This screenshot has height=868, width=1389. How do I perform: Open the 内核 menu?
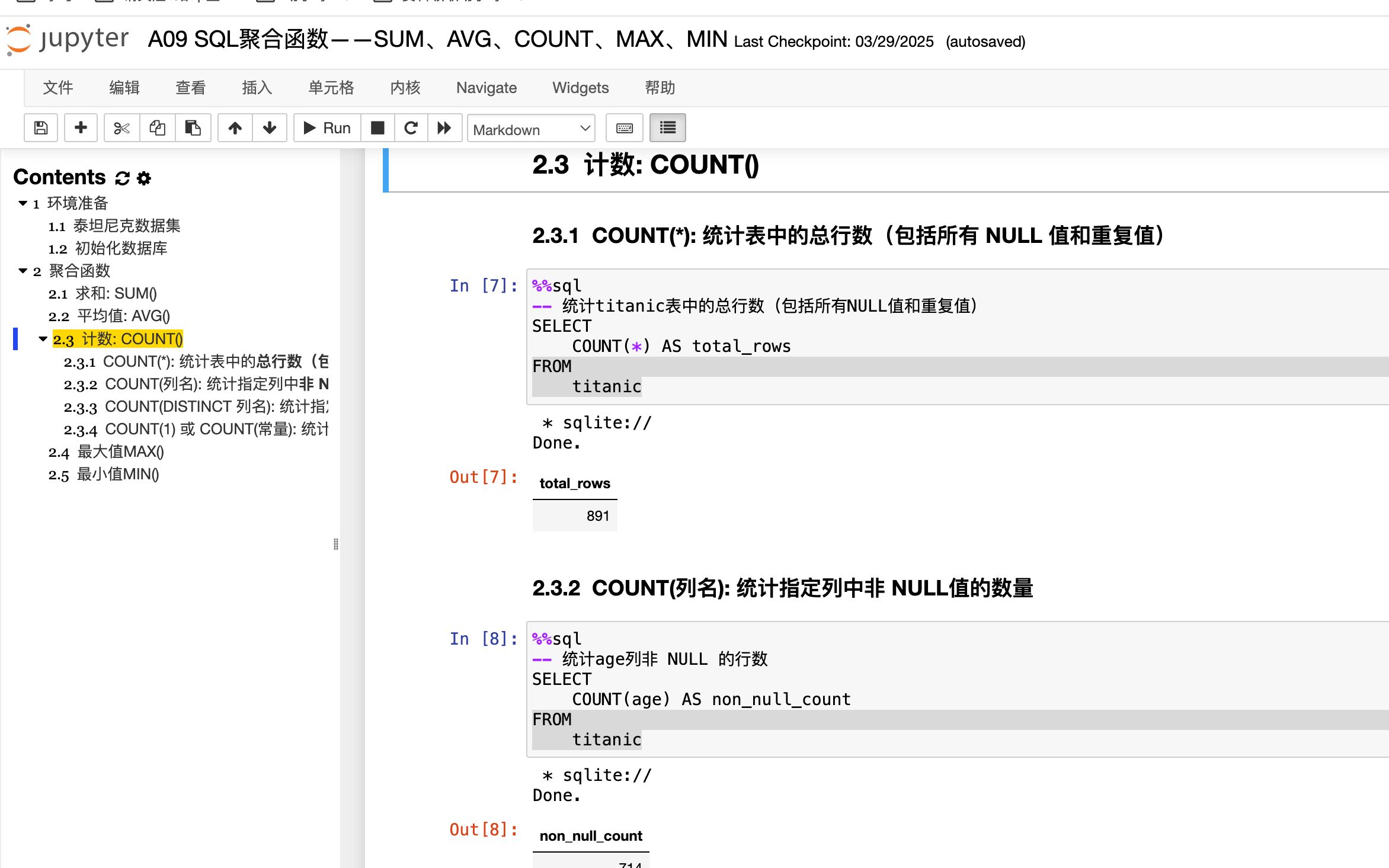[x=405, y=88]
